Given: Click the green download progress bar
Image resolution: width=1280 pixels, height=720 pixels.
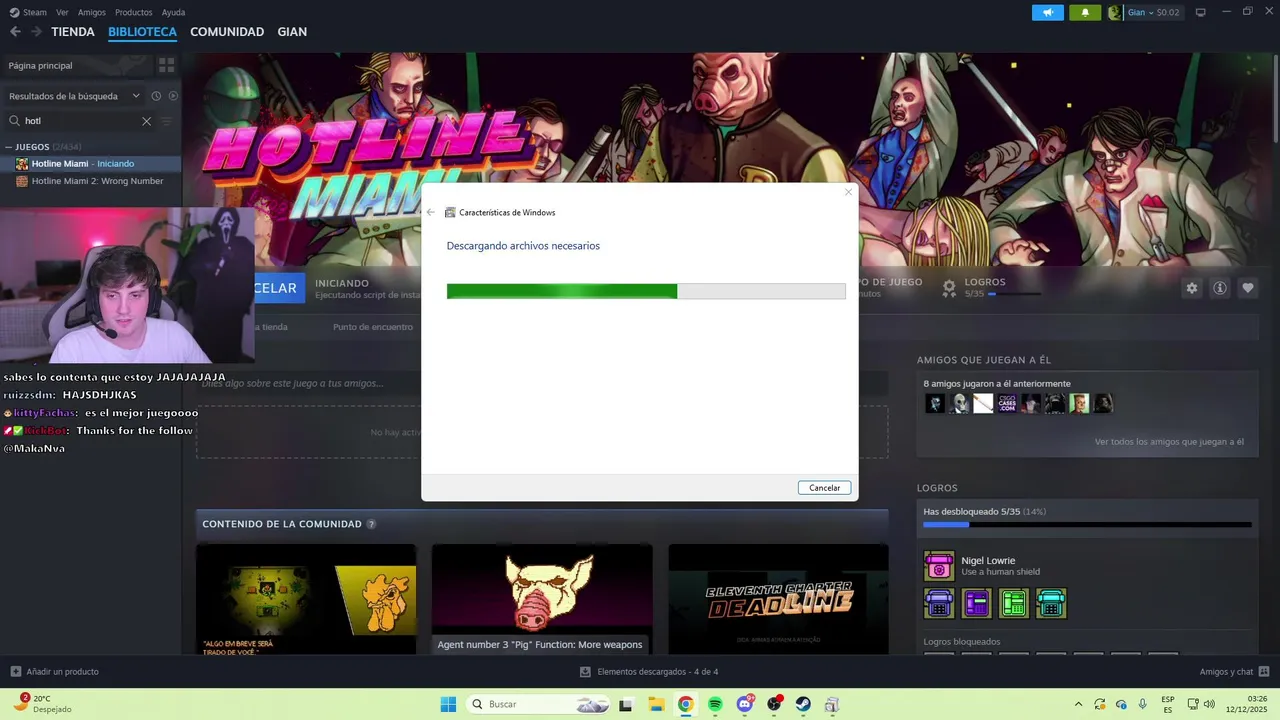Looking at the screenshot, I should [646, 291].
